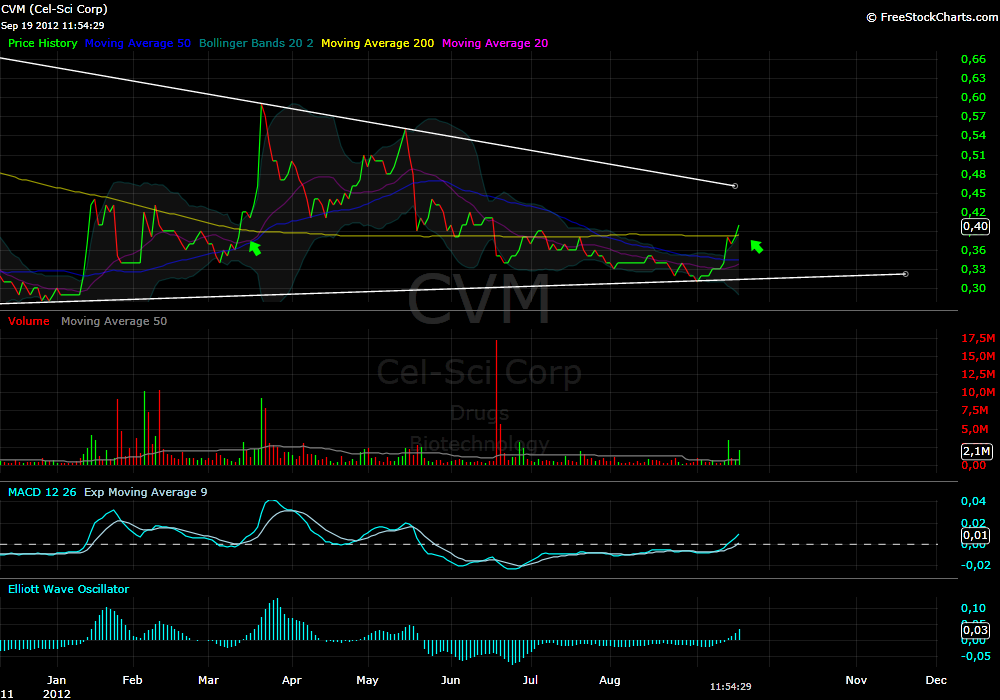Viewport: 1000px width, 700px height.
Task: Select the Elliott Wave Oscillator panel label
Action: coord(69,589)
